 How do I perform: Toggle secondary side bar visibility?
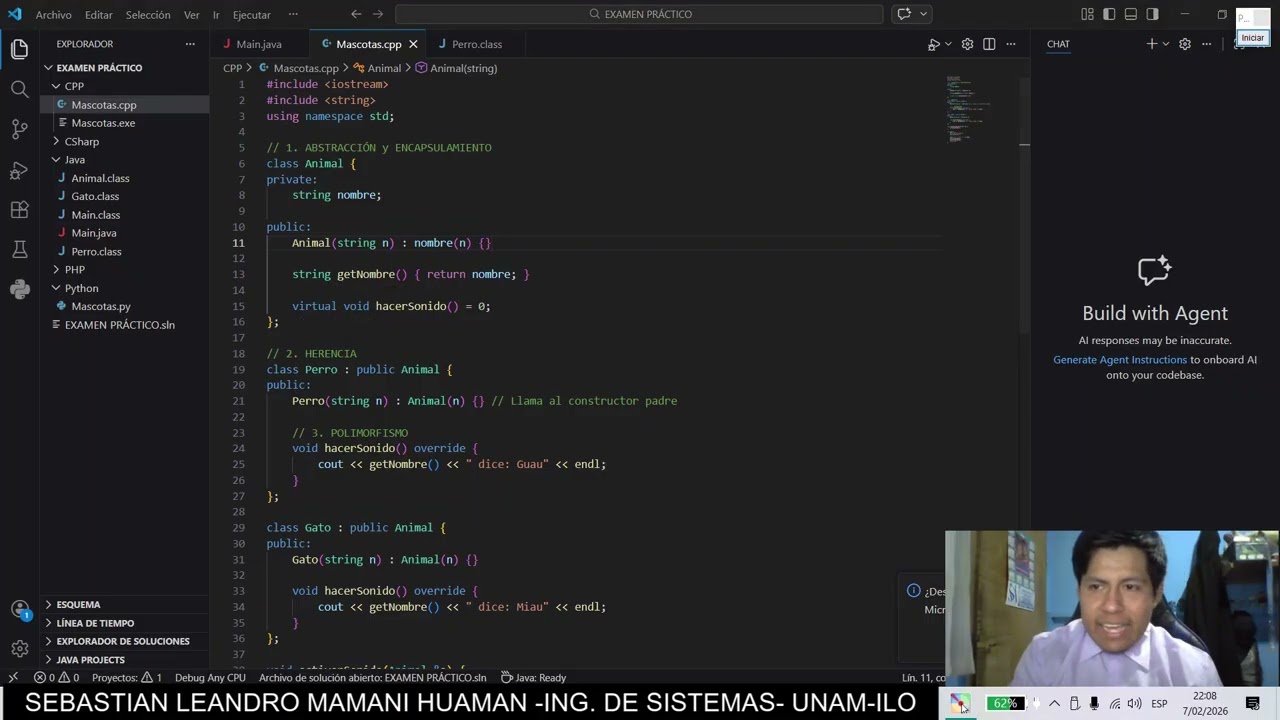pyautogui.click(x=1153, y=14)
